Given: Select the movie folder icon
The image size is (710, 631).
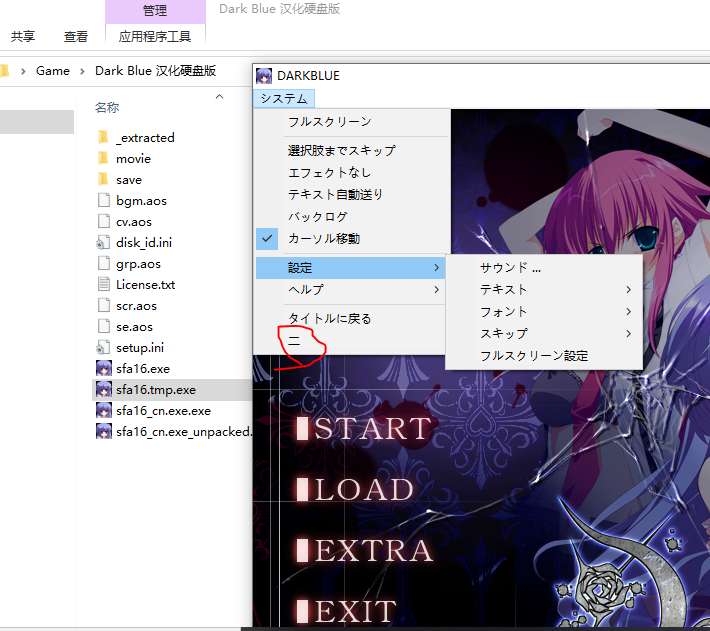Looking at the screenshot, I should tap(103, 158).
